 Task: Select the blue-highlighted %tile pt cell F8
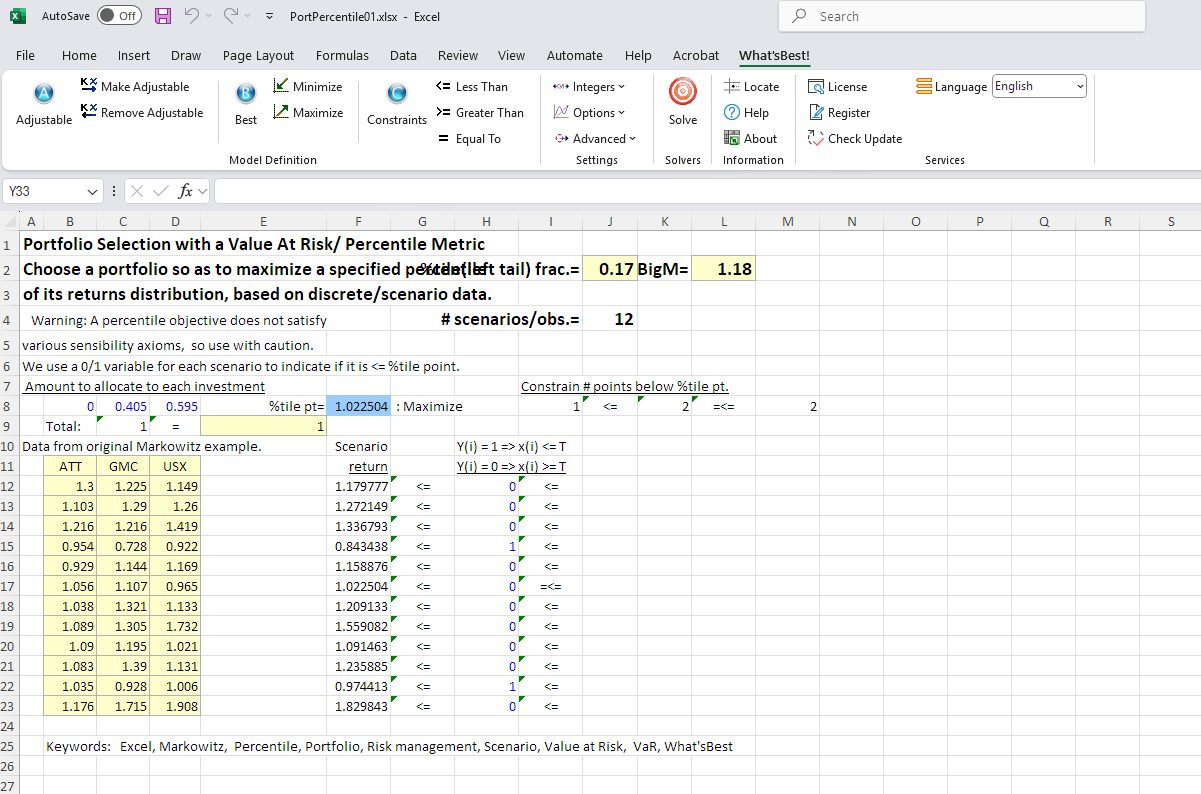tap(358, 407)
